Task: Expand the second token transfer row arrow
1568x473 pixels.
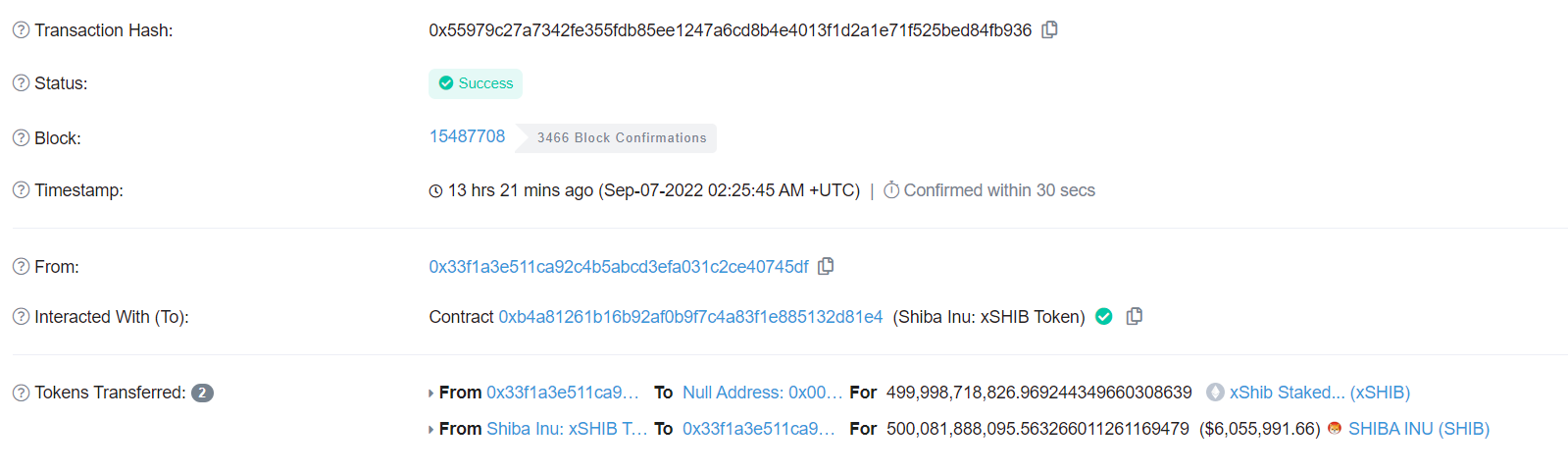Action: (430, 430)
